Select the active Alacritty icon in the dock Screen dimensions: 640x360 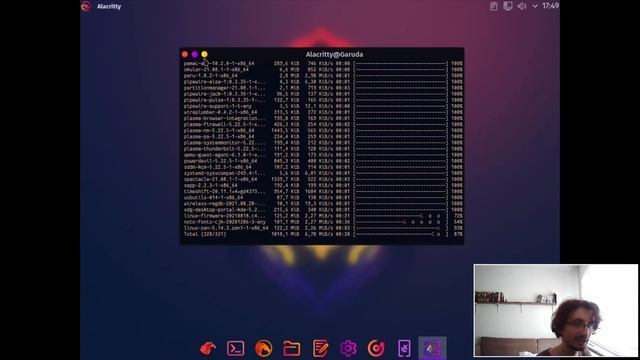click(432, 348)
